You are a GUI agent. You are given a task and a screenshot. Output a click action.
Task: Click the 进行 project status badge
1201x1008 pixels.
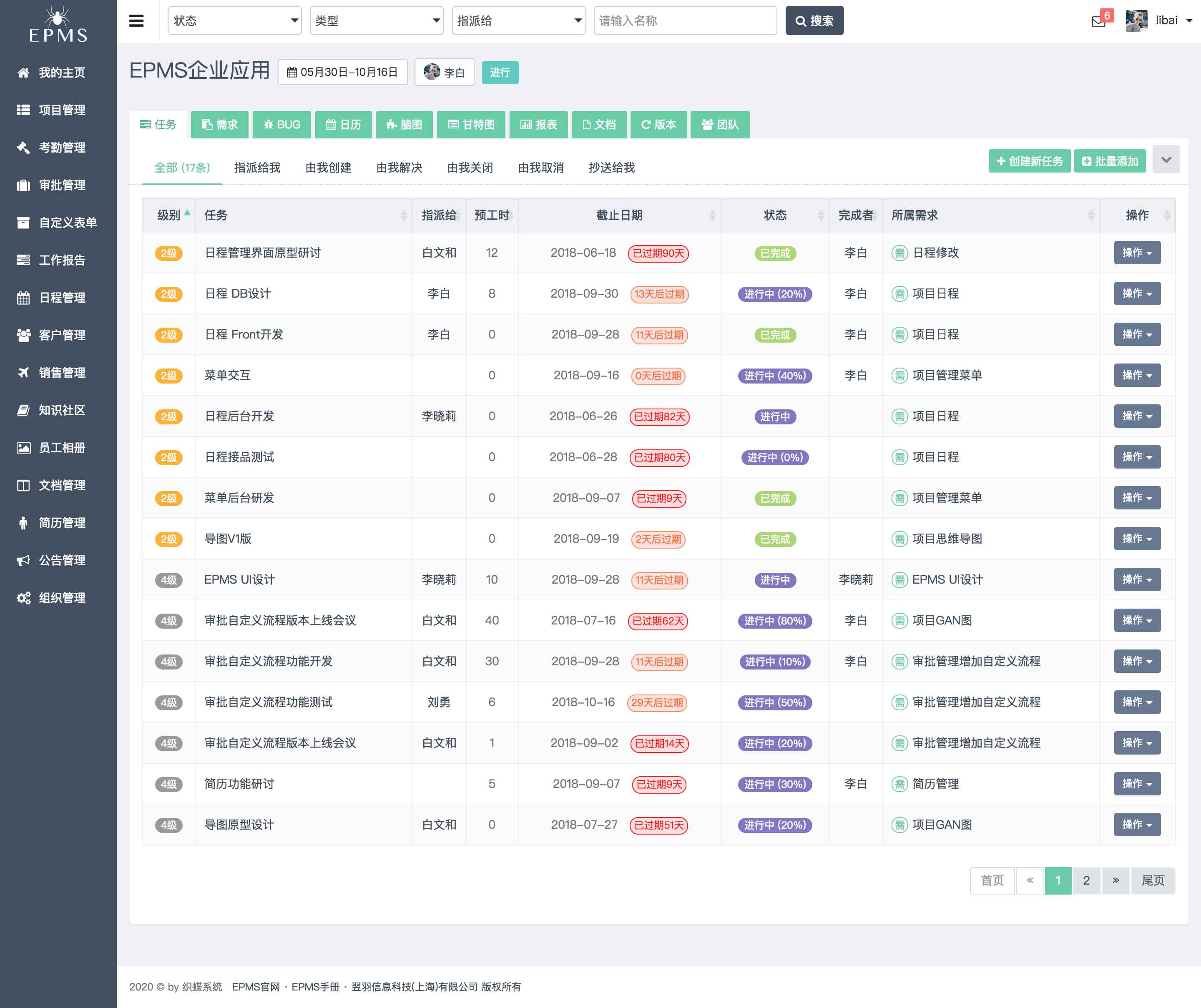(x=500, y=73)
